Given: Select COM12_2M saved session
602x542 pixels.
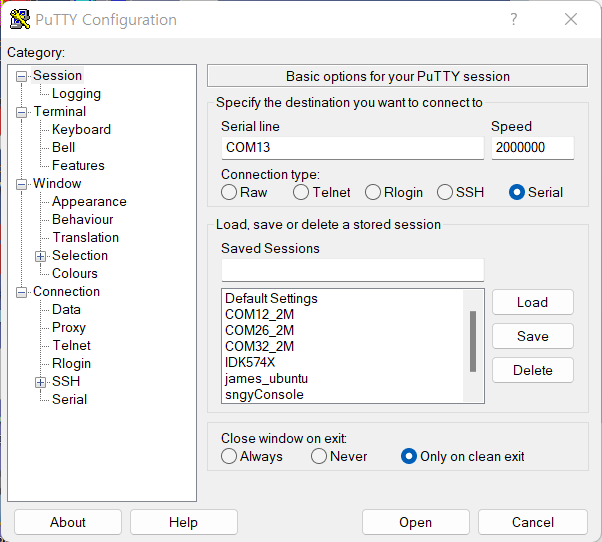Looking at the screenshot, I should click(260, 314).
